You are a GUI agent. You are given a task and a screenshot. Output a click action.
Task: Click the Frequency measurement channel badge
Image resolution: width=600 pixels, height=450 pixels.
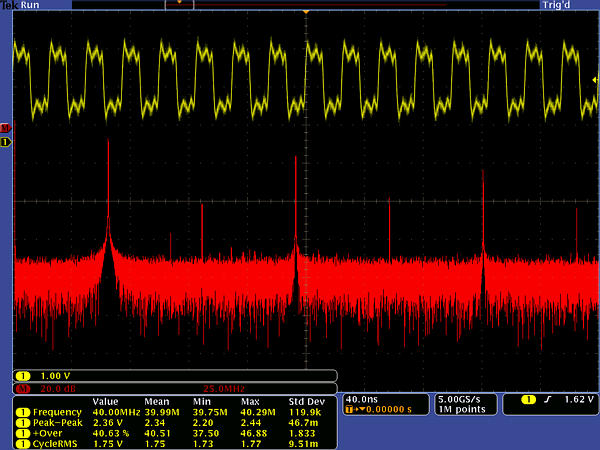coord(22,412)
